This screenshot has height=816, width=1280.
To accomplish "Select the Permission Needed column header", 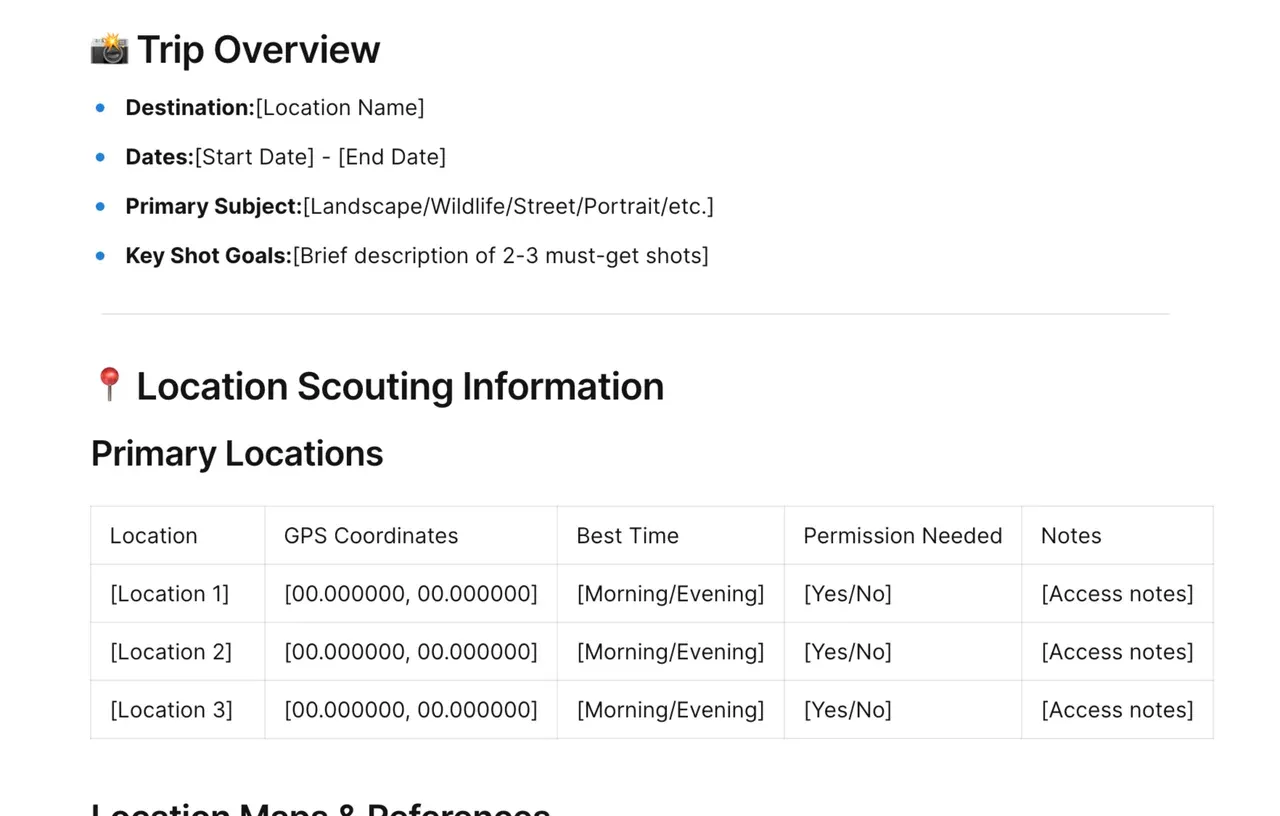I will (902, 536).
